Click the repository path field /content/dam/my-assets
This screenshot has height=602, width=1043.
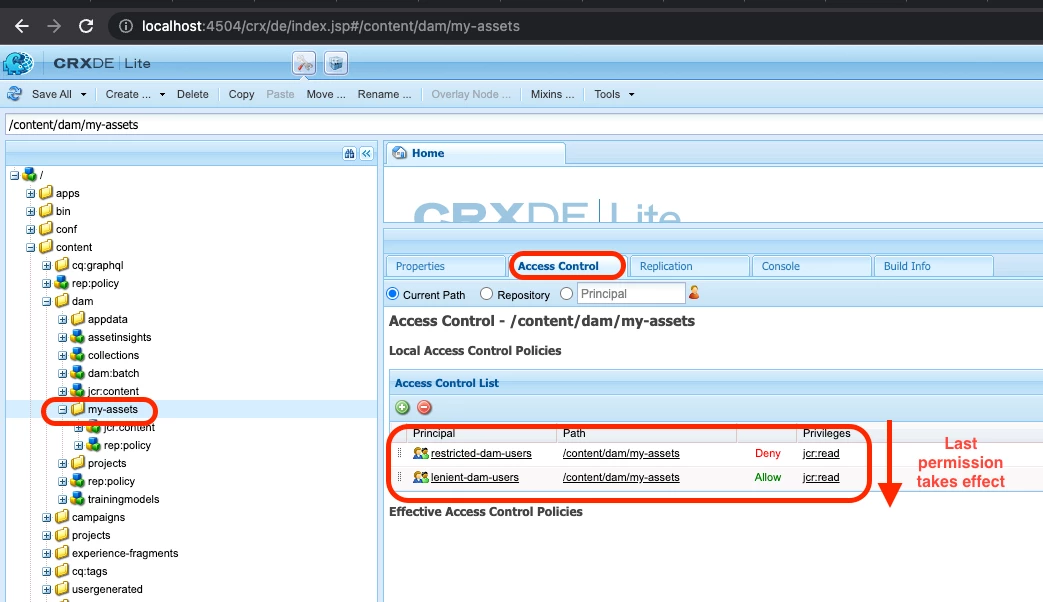click(x=524, y=124)
